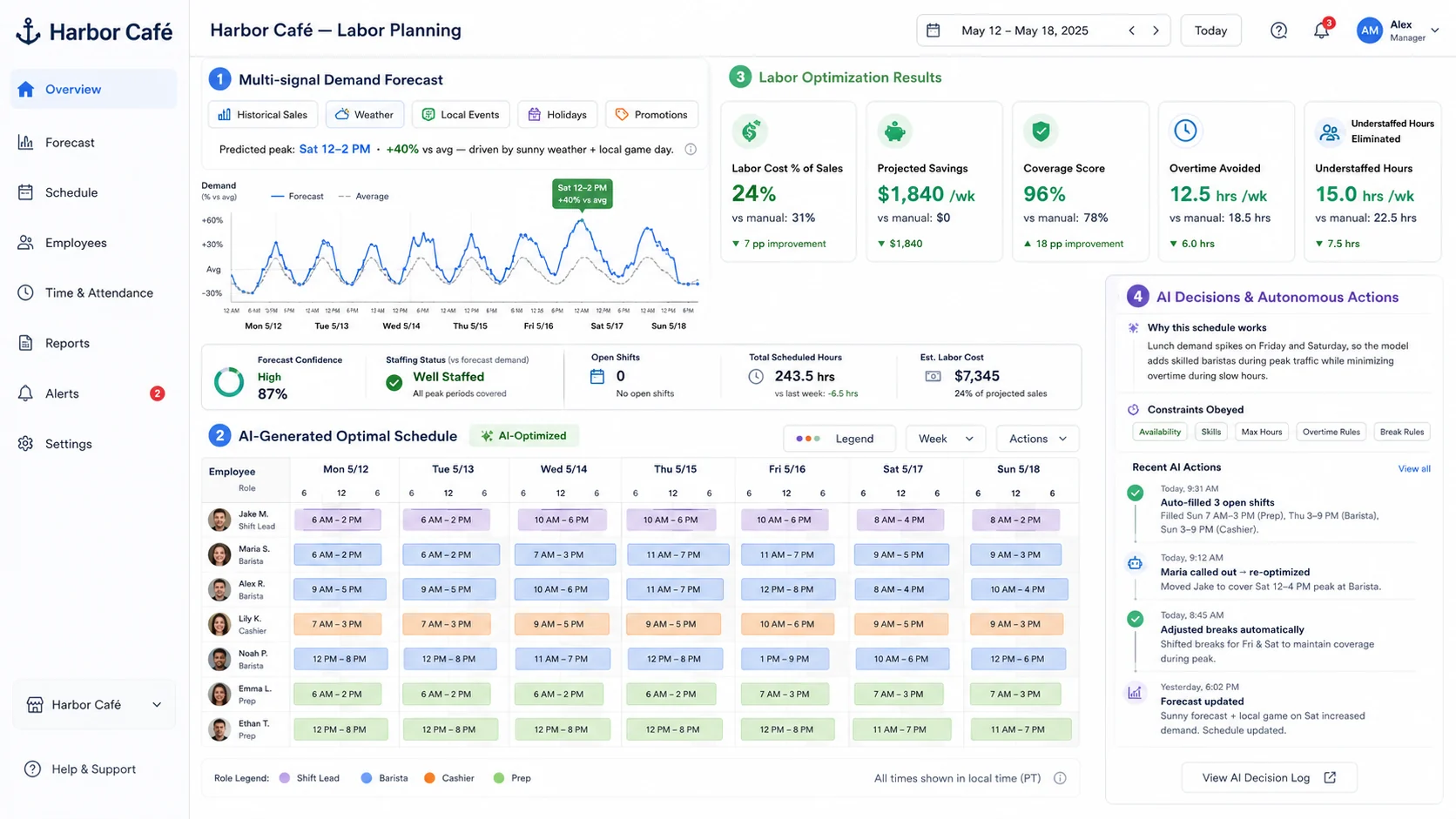Open Time & Attendance in the sidebar
This screenshot has width=1456, height=819.
[x=94, y=293]
